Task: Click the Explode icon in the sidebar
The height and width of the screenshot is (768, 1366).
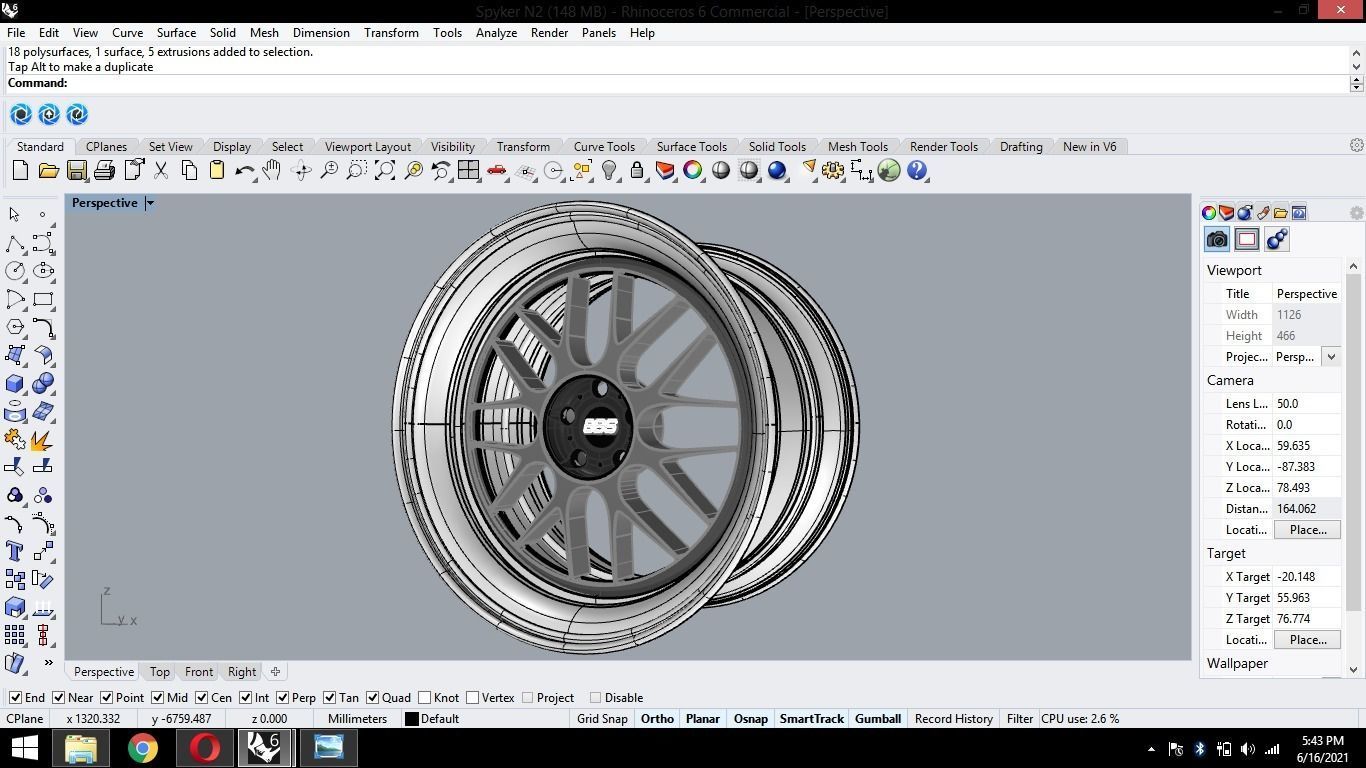Action: tap(43, 439)
